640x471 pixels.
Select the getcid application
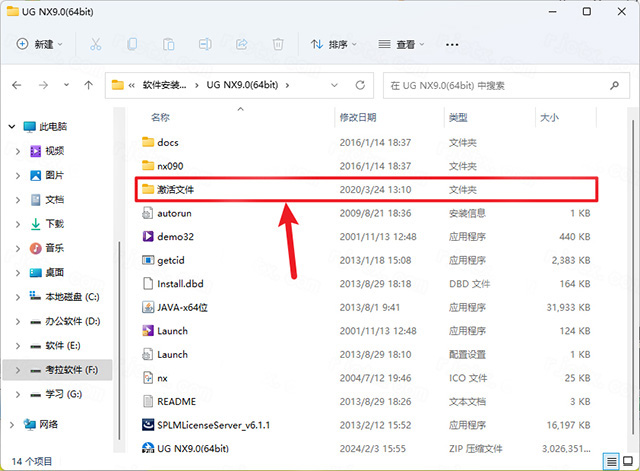point(163,260)
